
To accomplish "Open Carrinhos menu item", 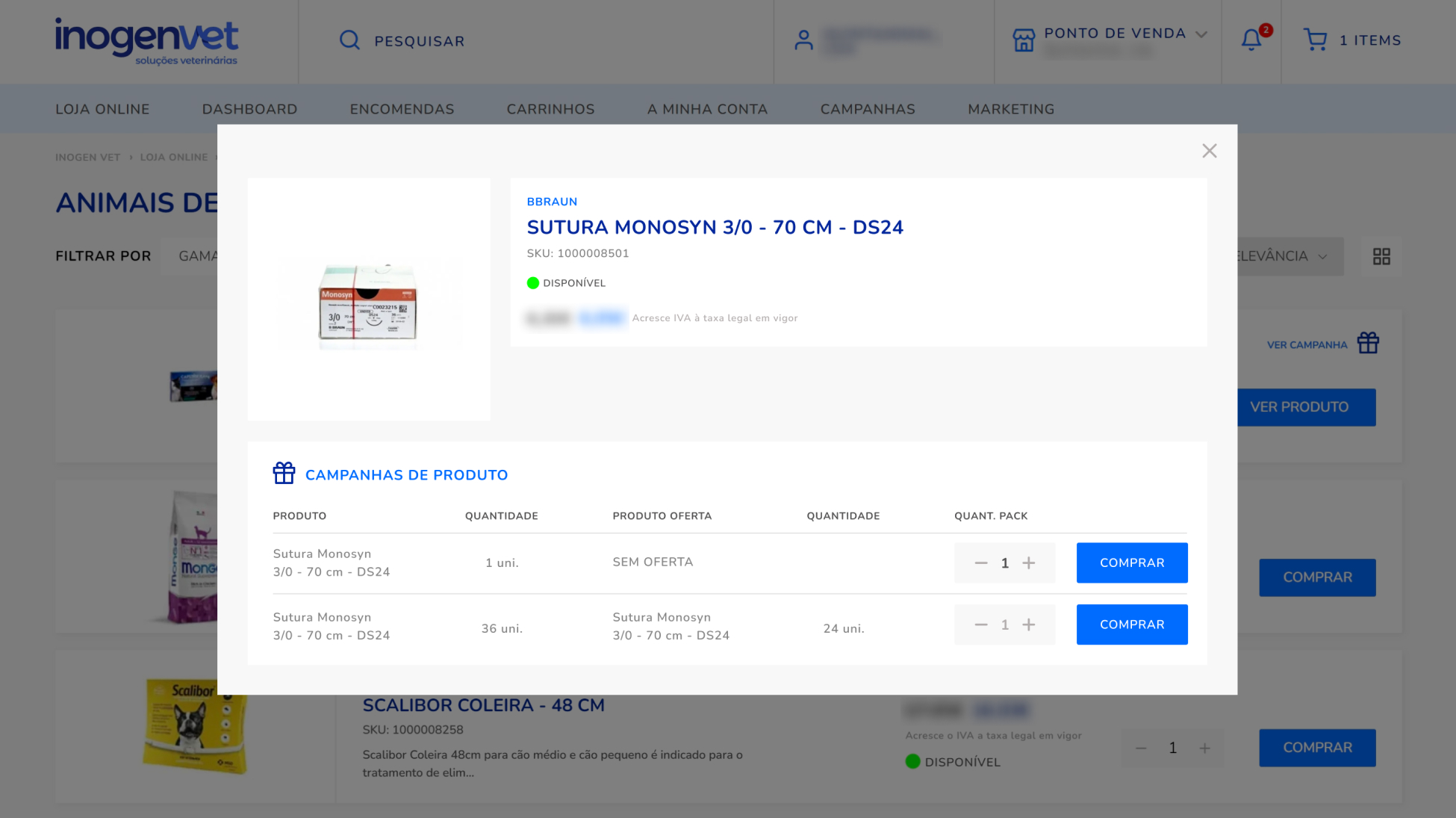I will pyautogui.click(x=550, y=109).
